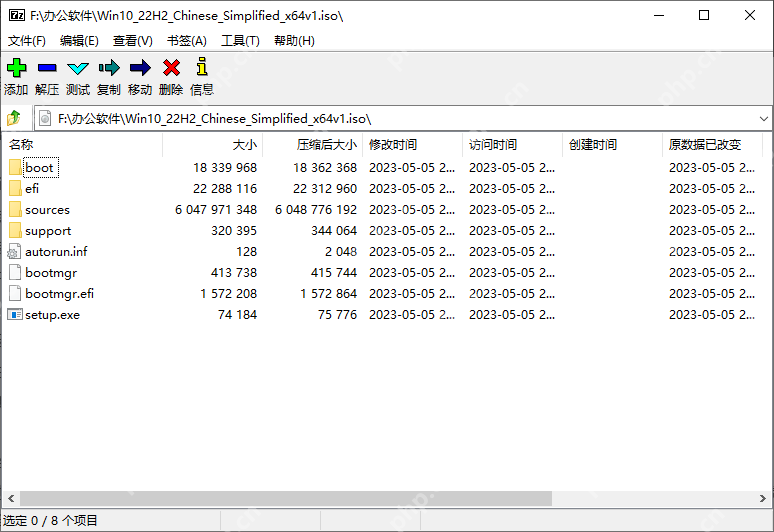Open the 查看(V) View menu
This screenshot has height=532, width=774.
[x=132, y=40]
